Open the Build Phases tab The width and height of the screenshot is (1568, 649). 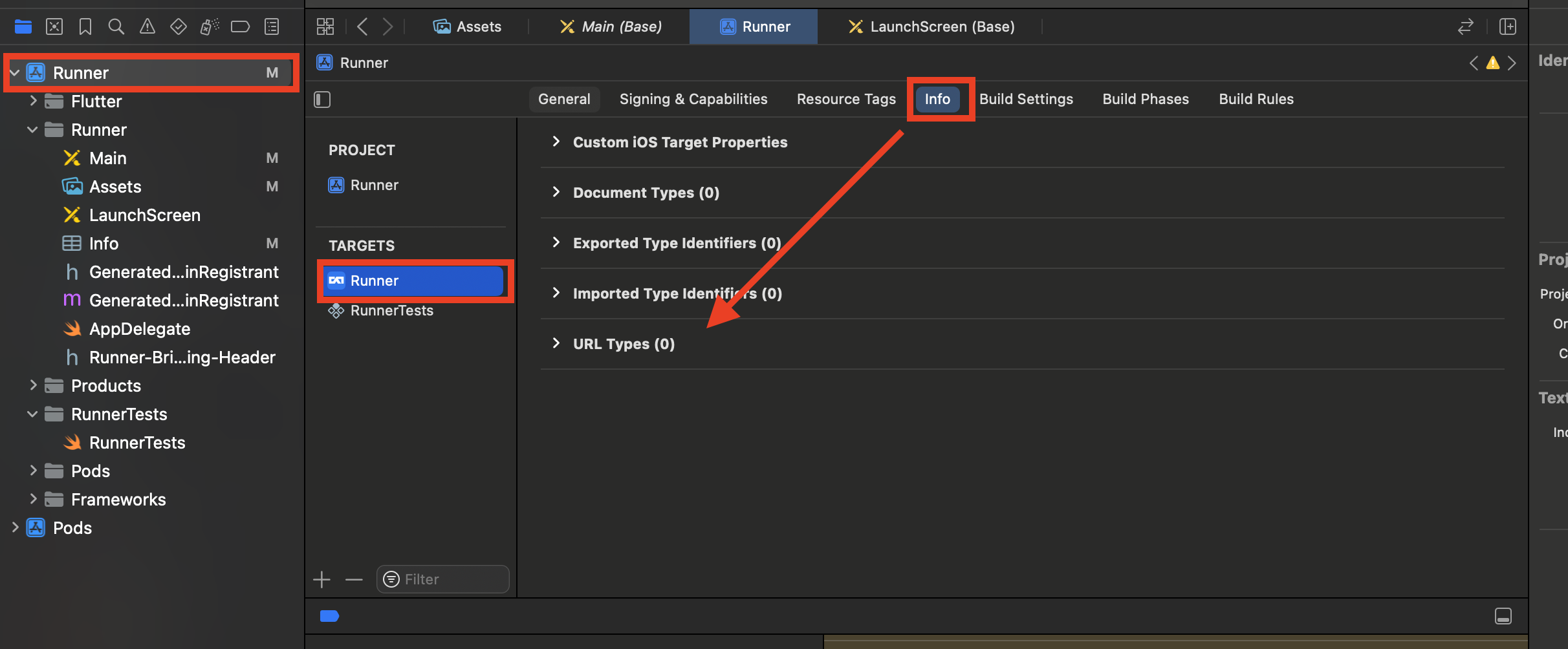coord(1146,99)
